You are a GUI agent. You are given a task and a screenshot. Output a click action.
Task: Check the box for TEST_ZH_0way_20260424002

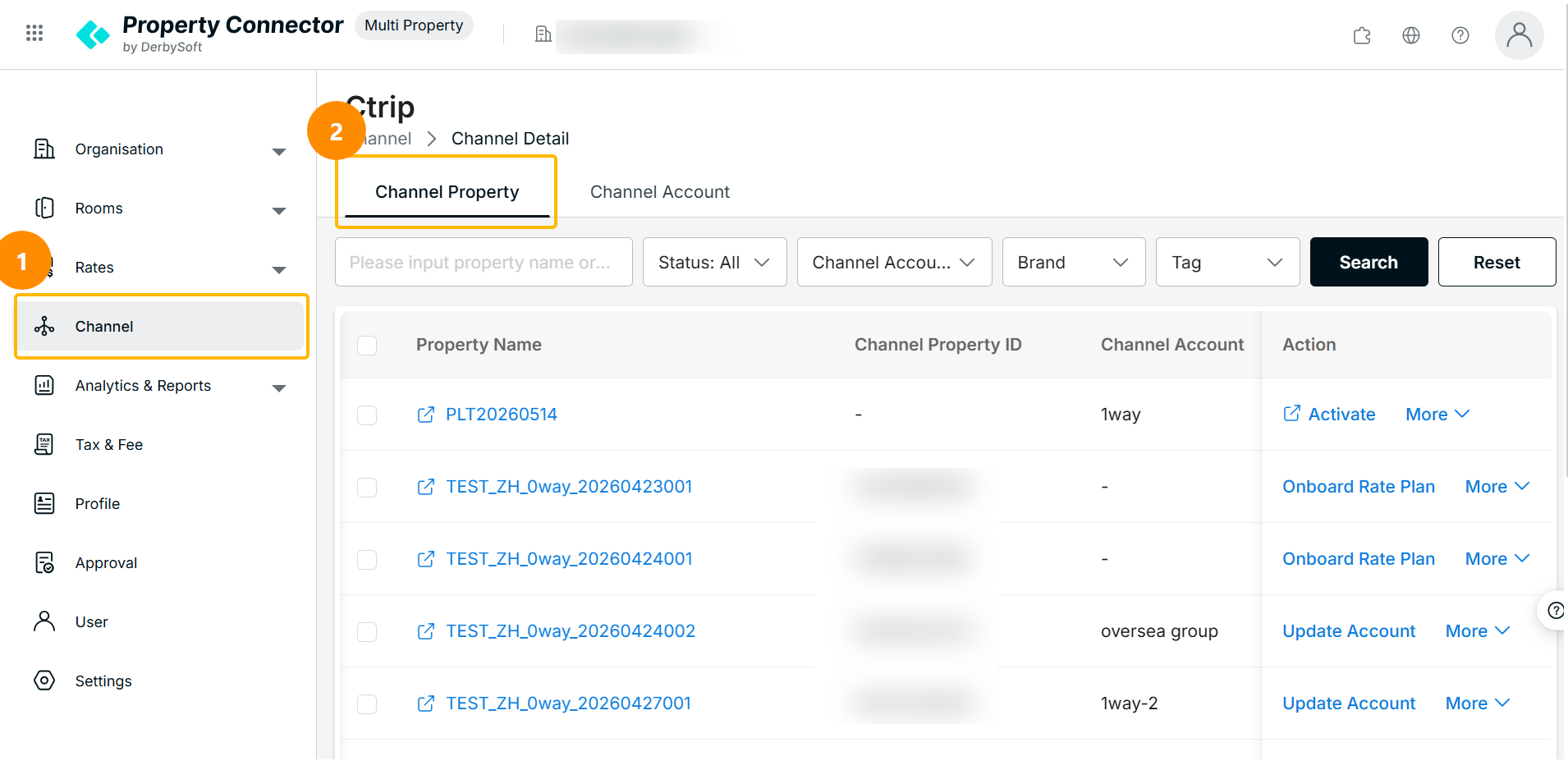[367, 632]
